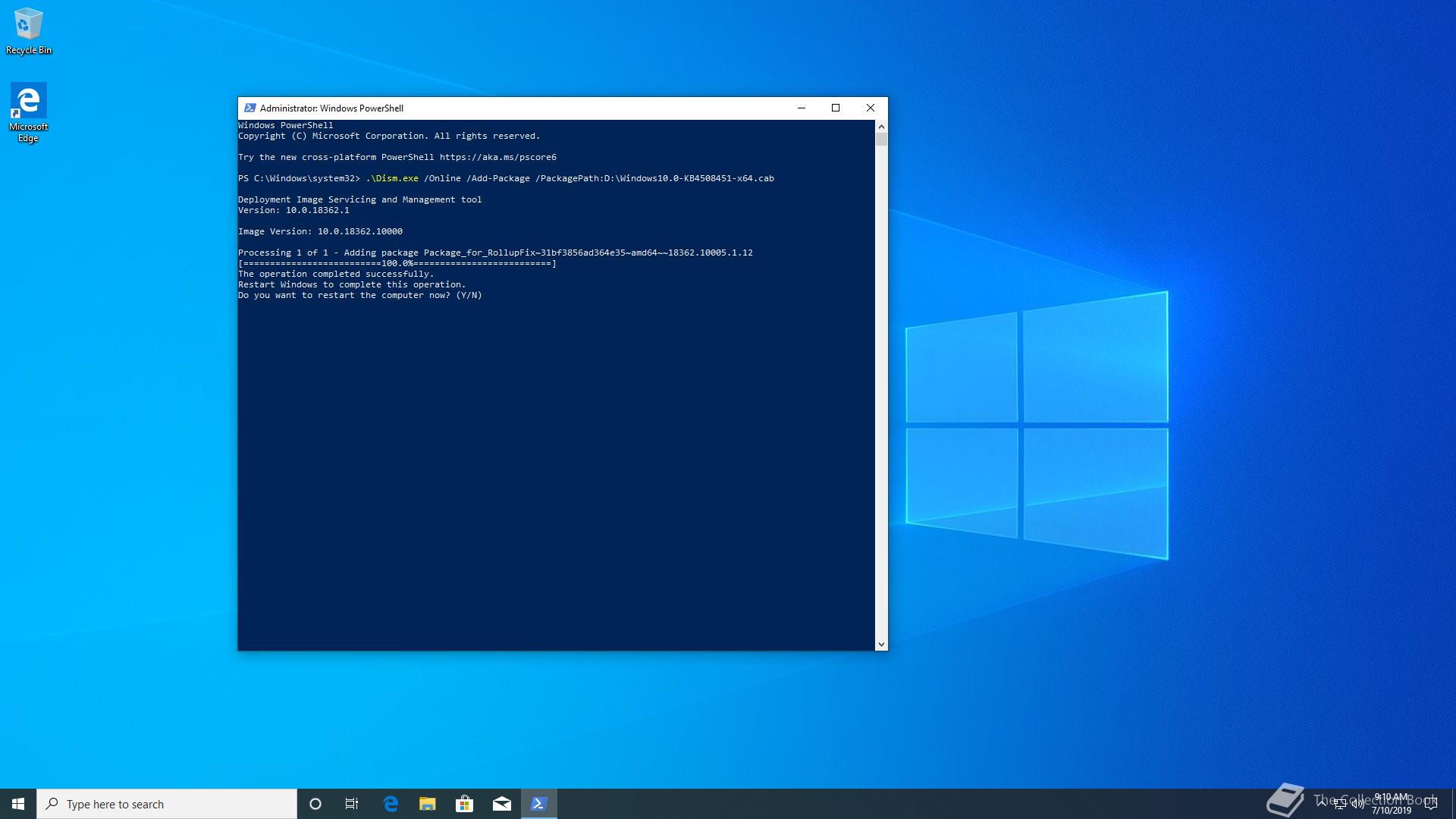Click the date and time display

point(1393,803)
